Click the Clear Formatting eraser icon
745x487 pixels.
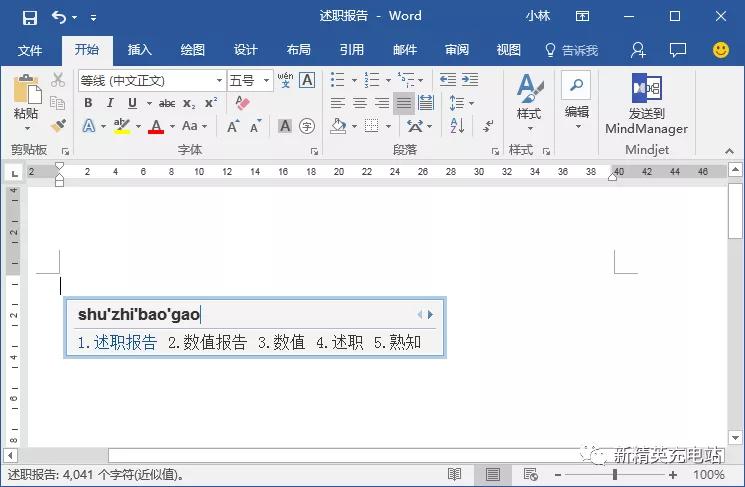tap(242, 102)
